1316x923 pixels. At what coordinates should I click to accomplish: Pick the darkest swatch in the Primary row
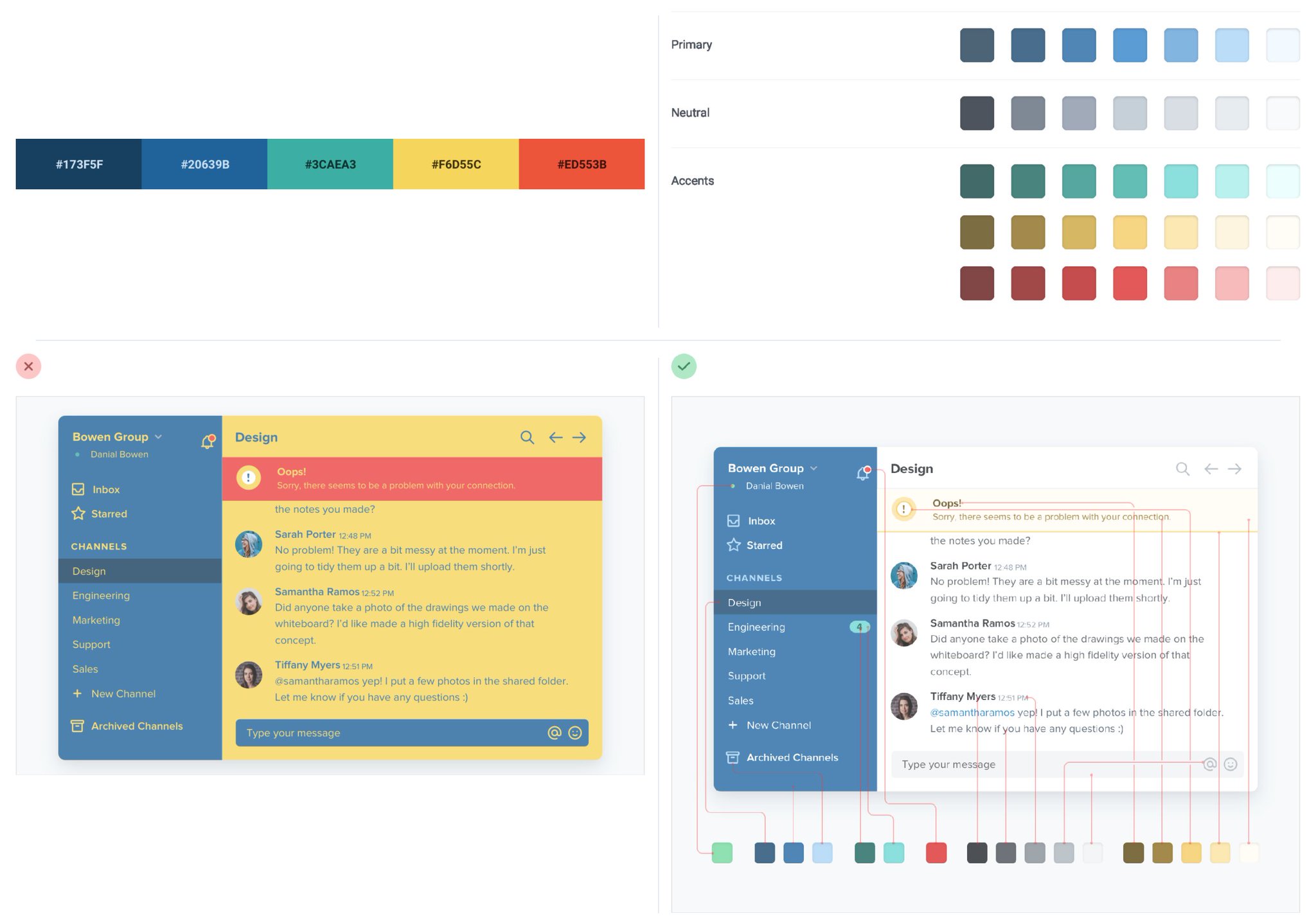[x=977, y=45]
